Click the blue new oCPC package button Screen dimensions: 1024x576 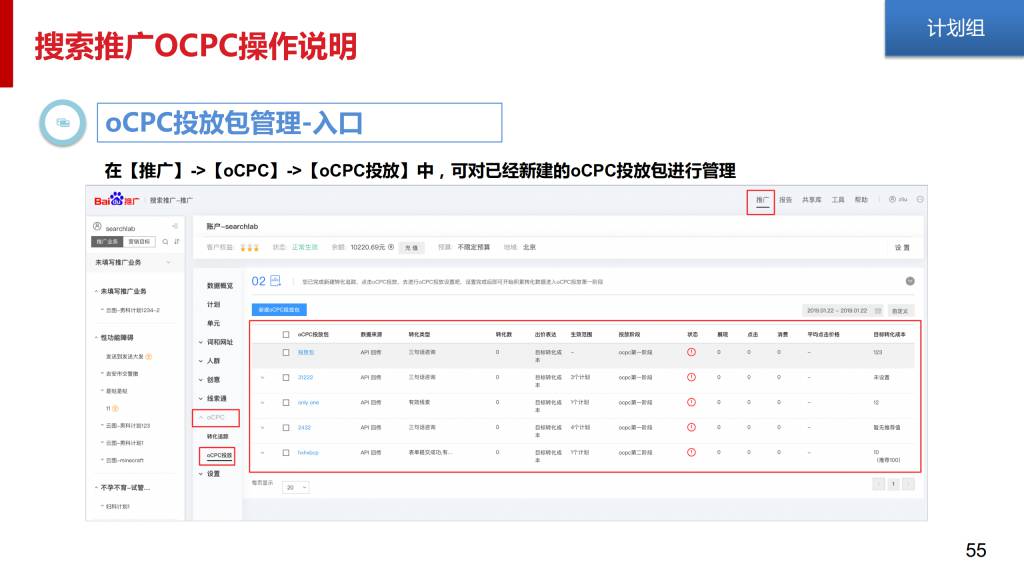279,310
